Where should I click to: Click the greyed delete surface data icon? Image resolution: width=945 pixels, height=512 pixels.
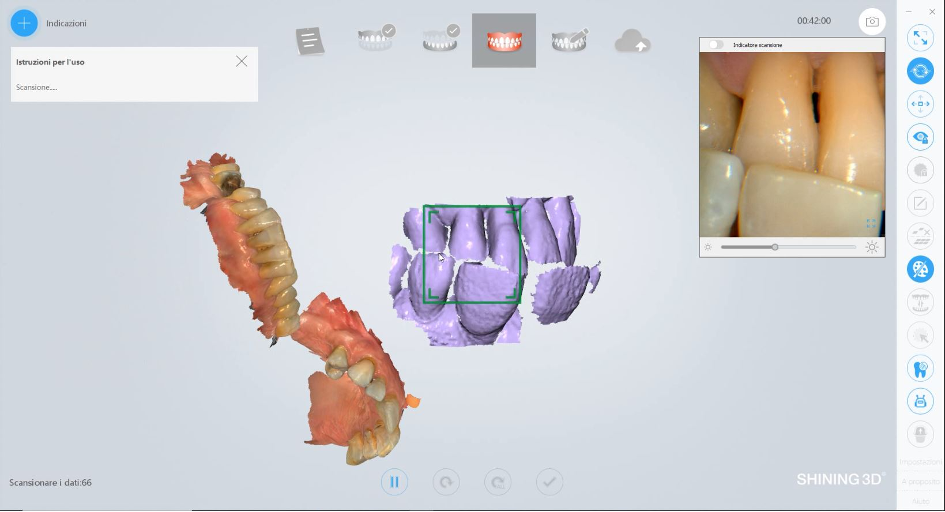pos(920,236)
